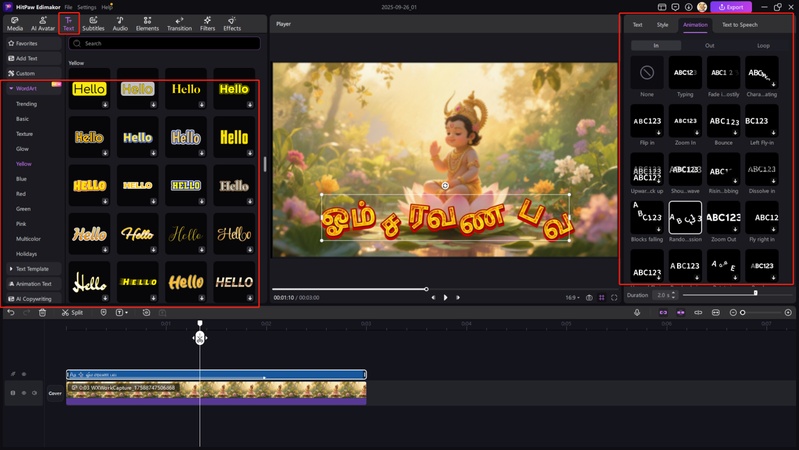Open the Filters tool
This screenshot has height=450, width=799.
pyautogui.click(x=207, y=23)
